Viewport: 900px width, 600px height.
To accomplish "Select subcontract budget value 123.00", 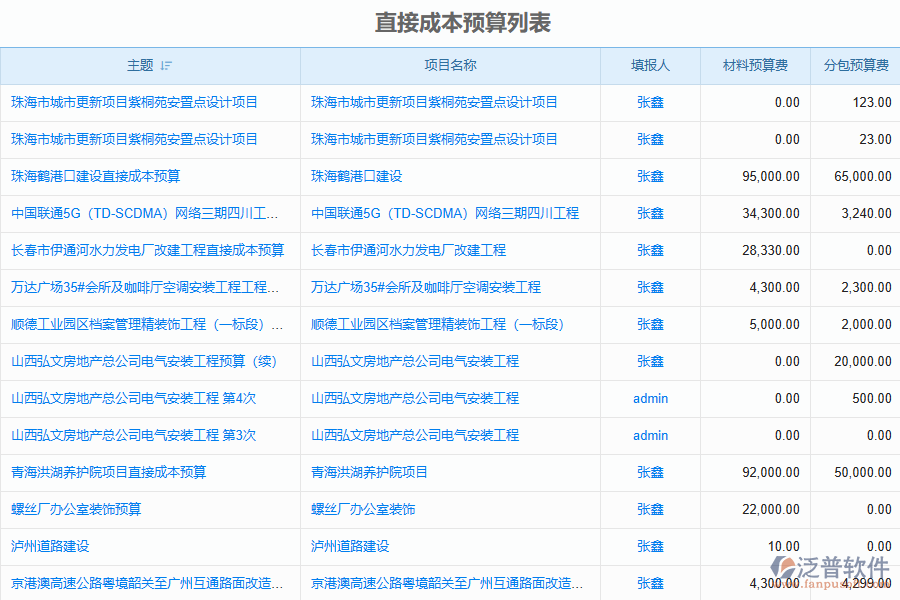I will click(872, 102).
